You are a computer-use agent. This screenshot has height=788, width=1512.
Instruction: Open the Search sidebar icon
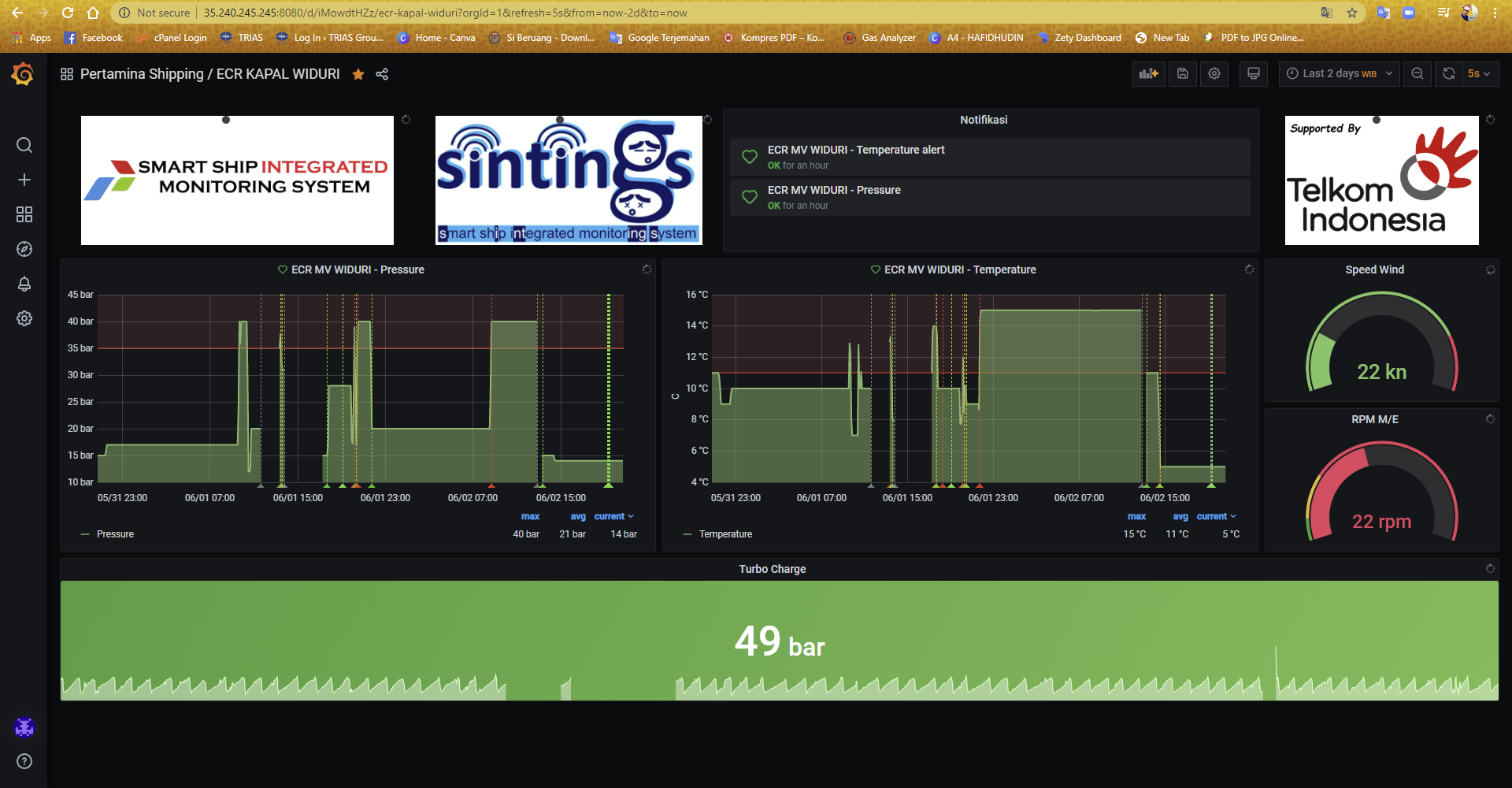pos(24,145)
